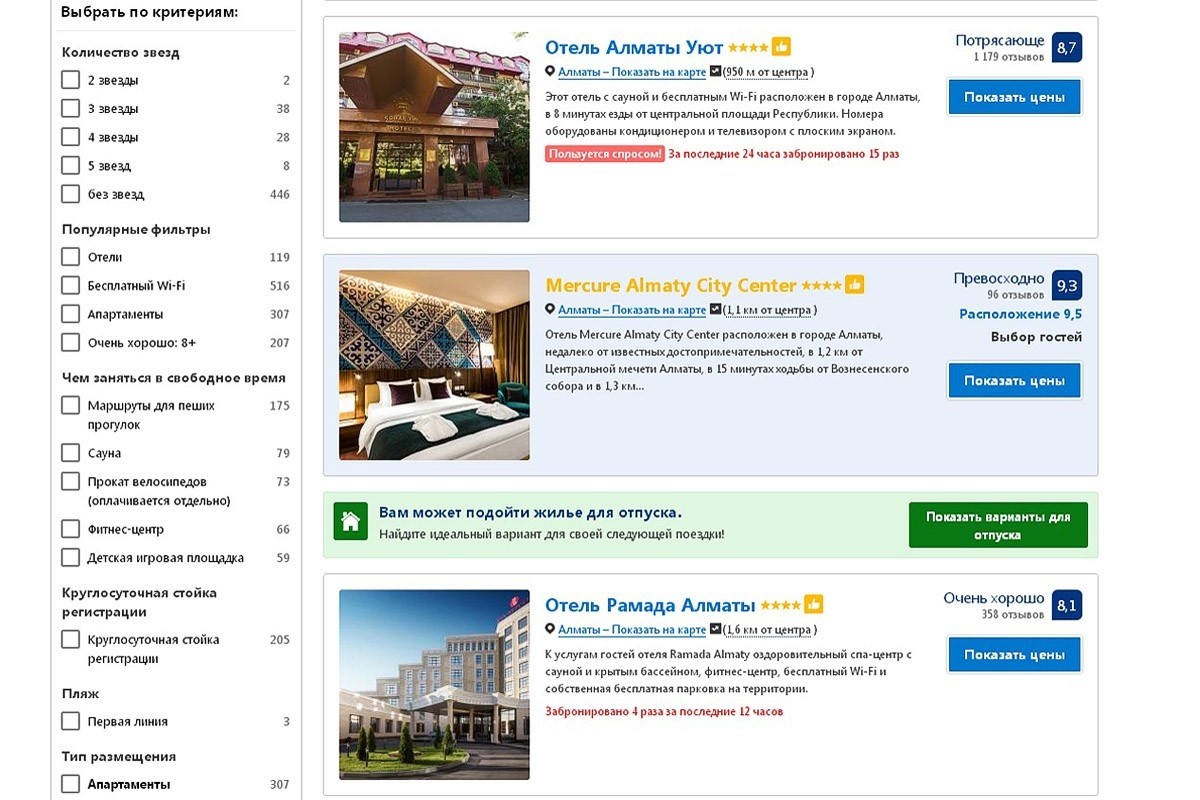1200x800 pixels.
Task: Click the '358 отзывов' review count
Action: 1013,615
